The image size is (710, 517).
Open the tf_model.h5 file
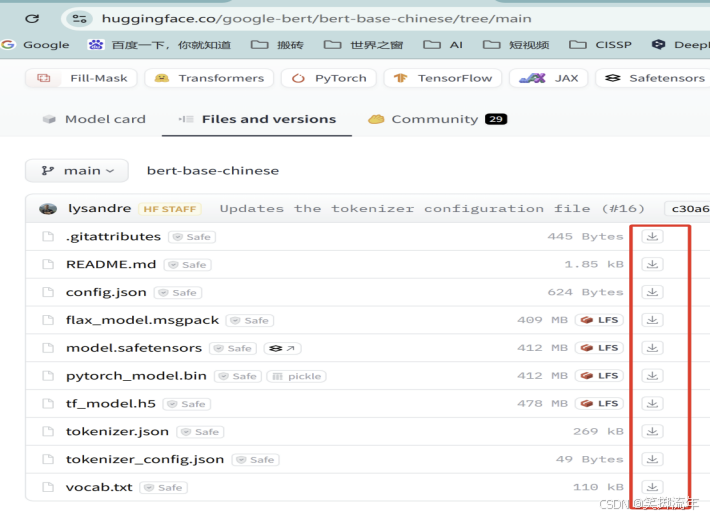point(110,403)
